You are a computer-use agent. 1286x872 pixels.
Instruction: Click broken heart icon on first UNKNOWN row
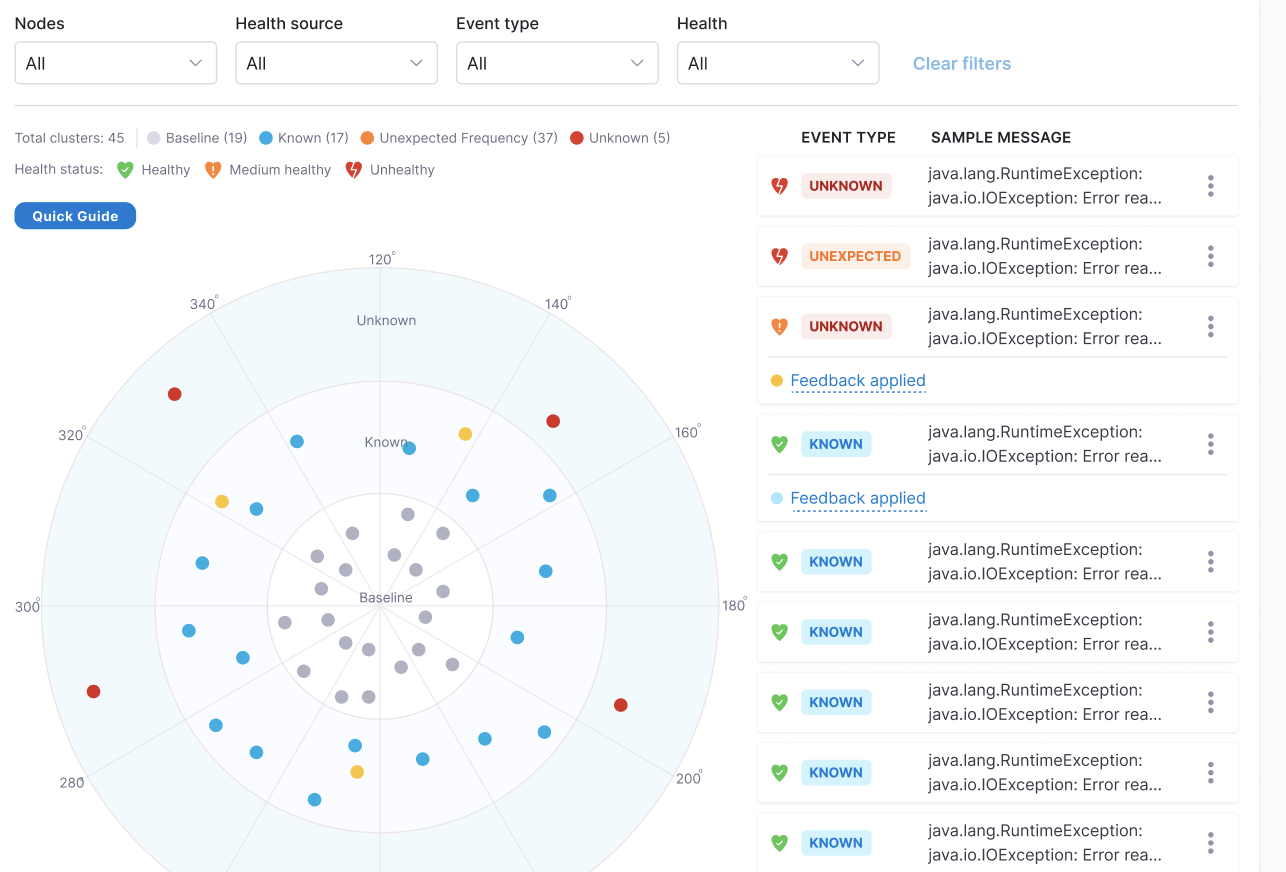[780, 186]
